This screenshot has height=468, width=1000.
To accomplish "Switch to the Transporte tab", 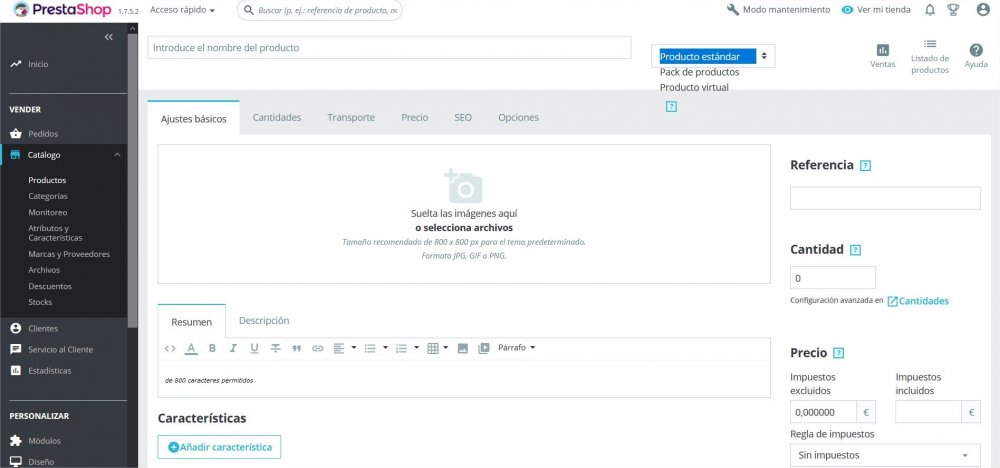I will click(x=351, y=117).
